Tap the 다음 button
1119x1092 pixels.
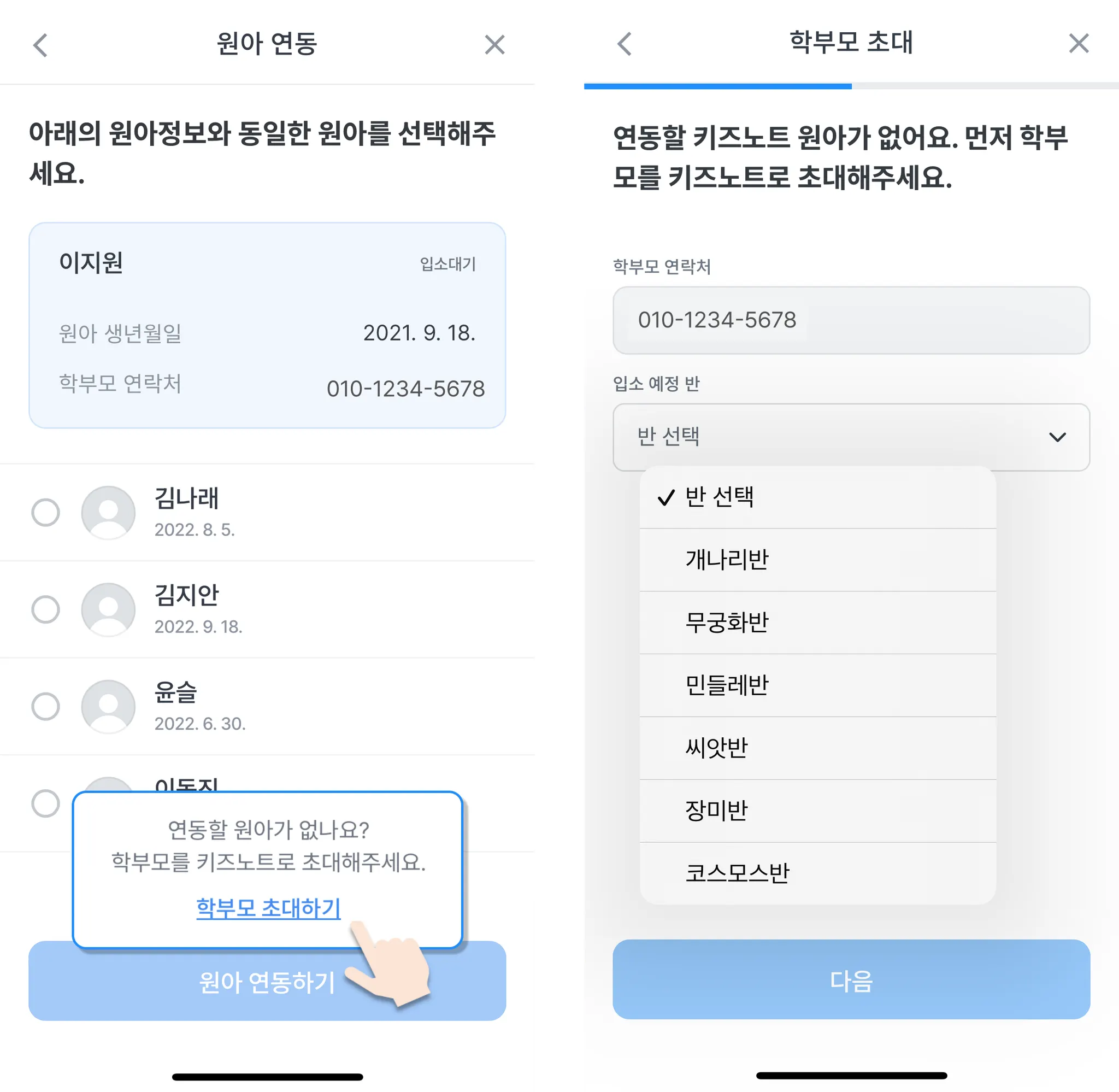click(851, 980)
